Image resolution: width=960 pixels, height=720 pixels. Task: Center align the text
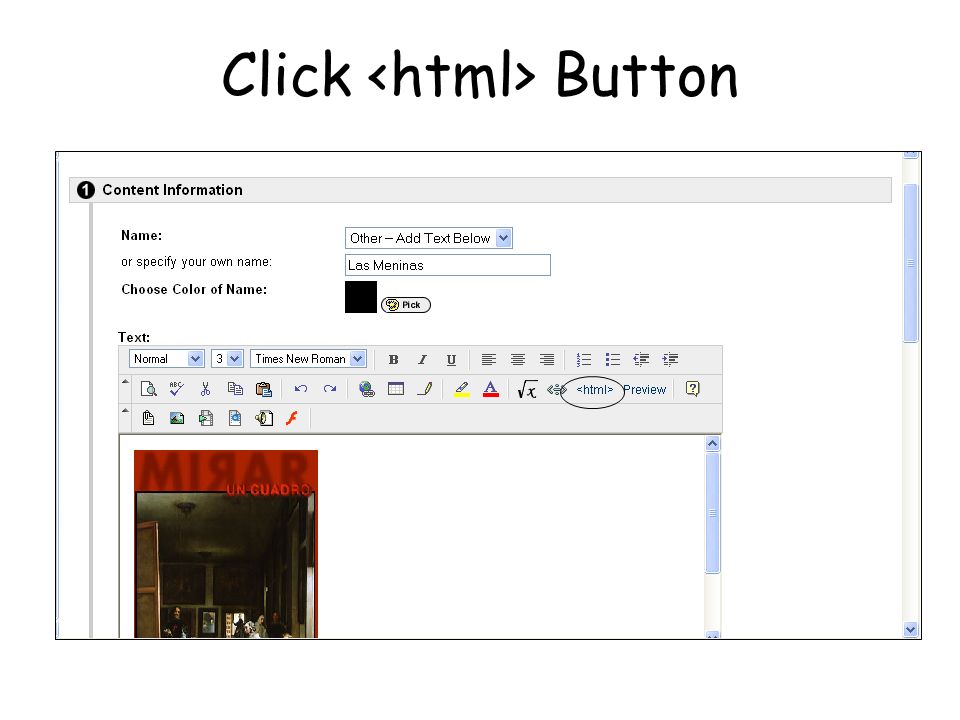[518, 359]
